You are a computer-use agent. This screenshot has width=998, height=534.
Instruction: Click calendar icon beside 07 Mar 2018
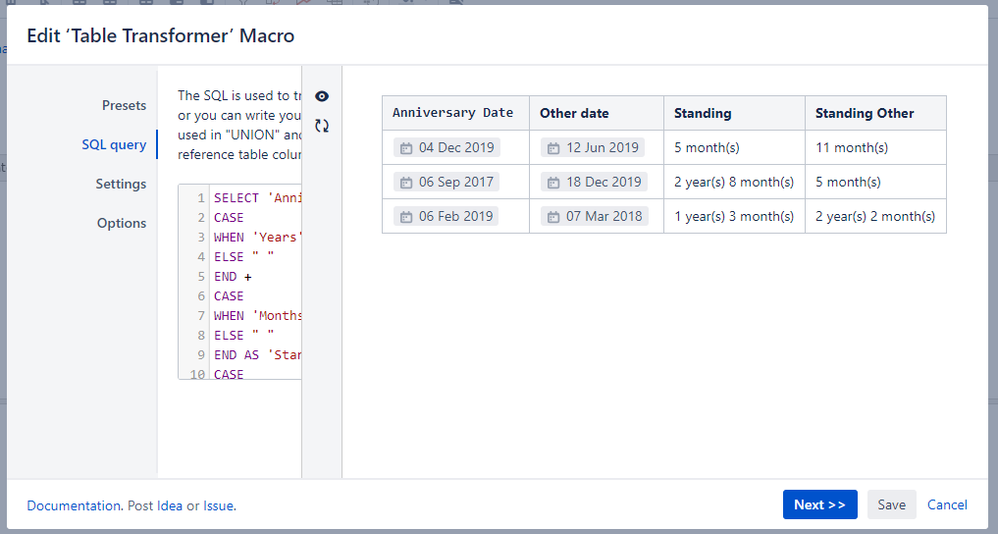click(554, 217)
